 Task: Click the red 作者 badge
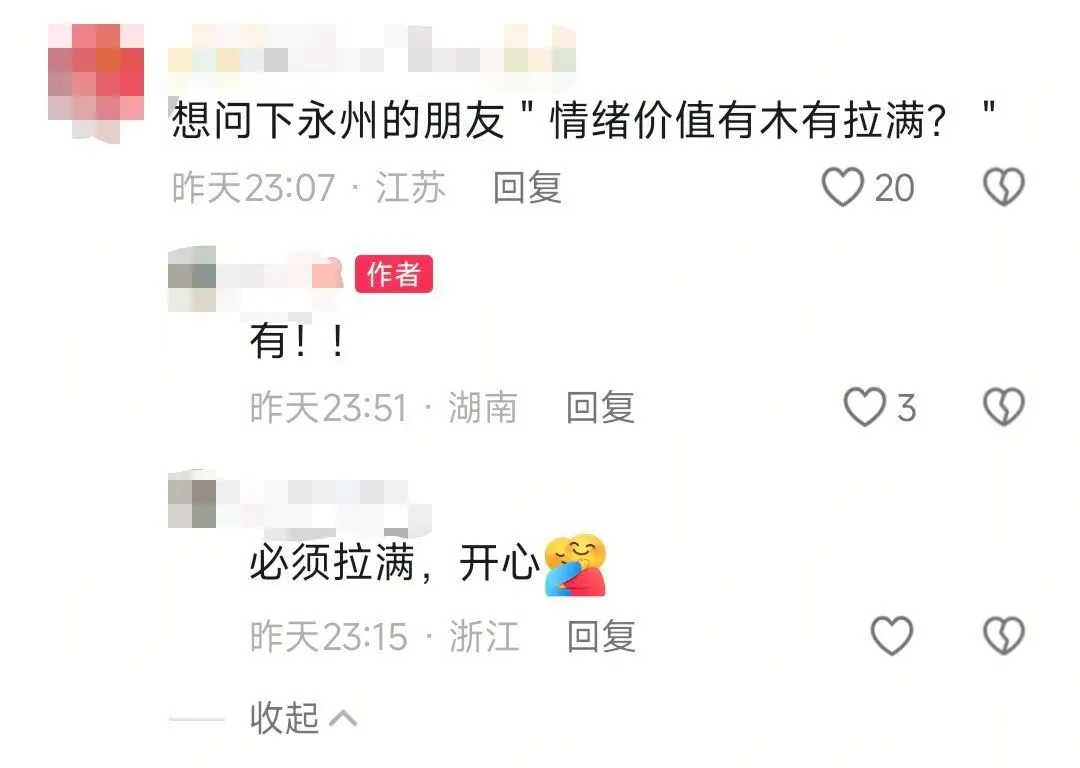tap(393, 274)
